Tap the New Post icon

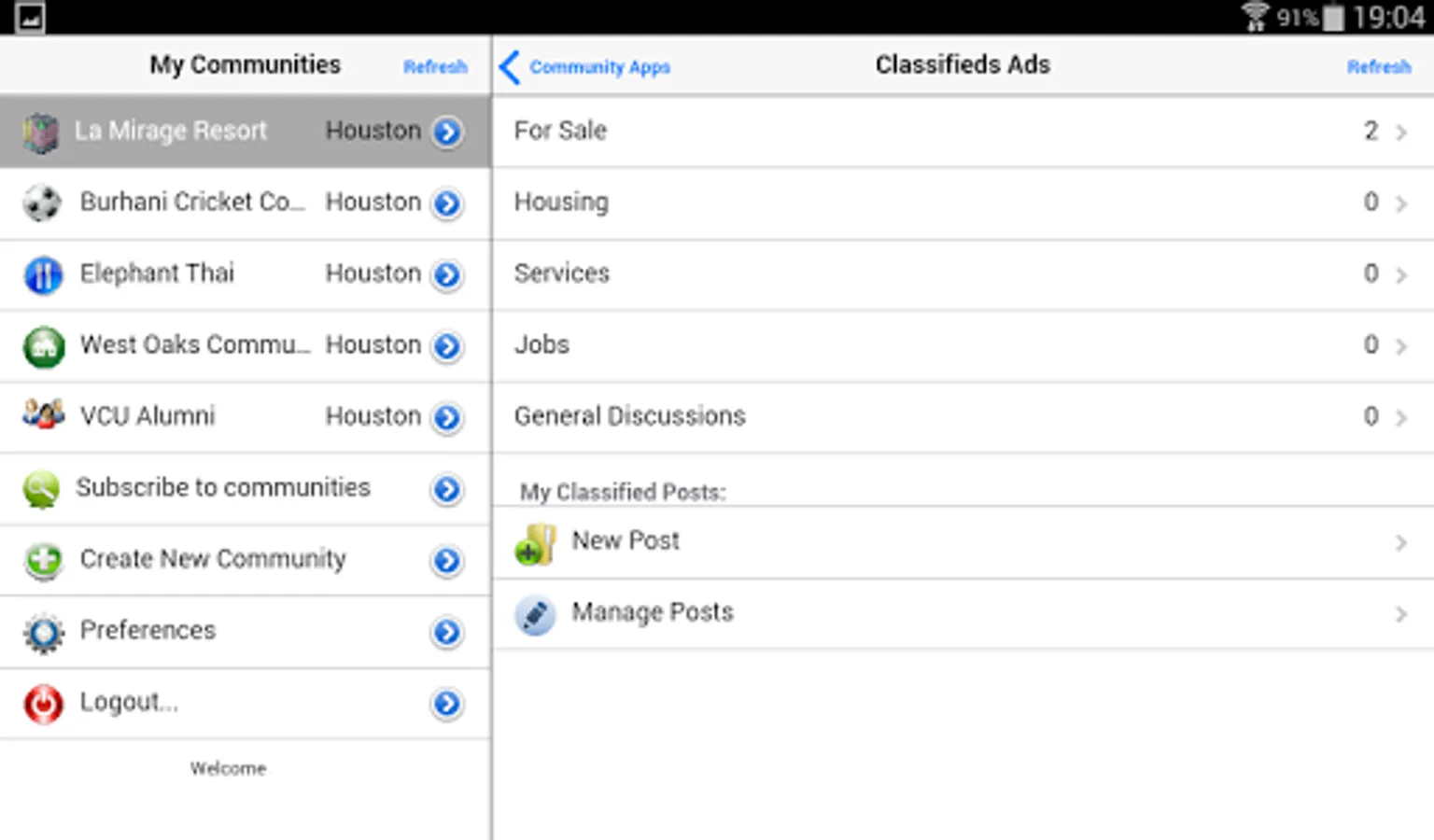pos(535,543)
